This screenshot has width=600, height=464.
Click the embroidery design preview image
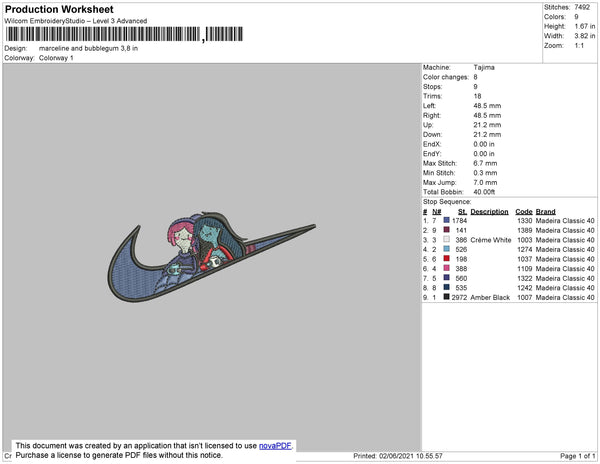[211, 257]
